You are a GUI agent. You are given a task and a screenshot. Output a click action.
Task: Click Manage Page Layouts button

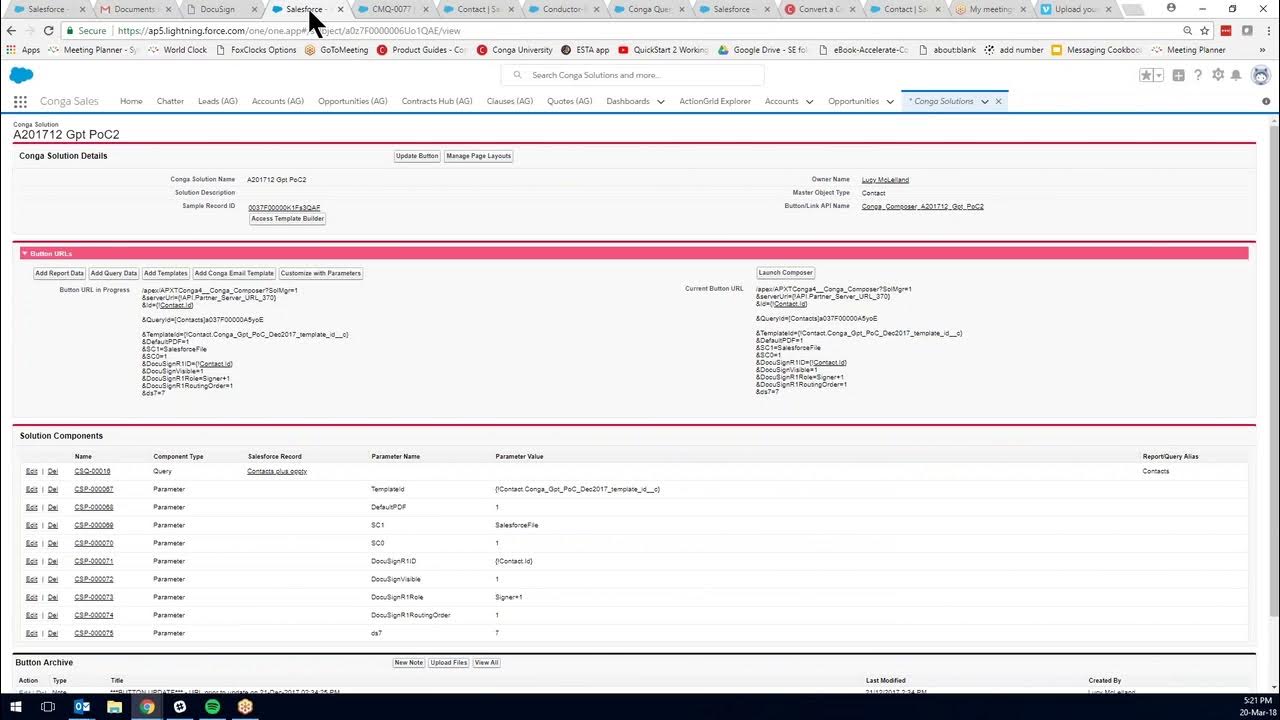479,156
